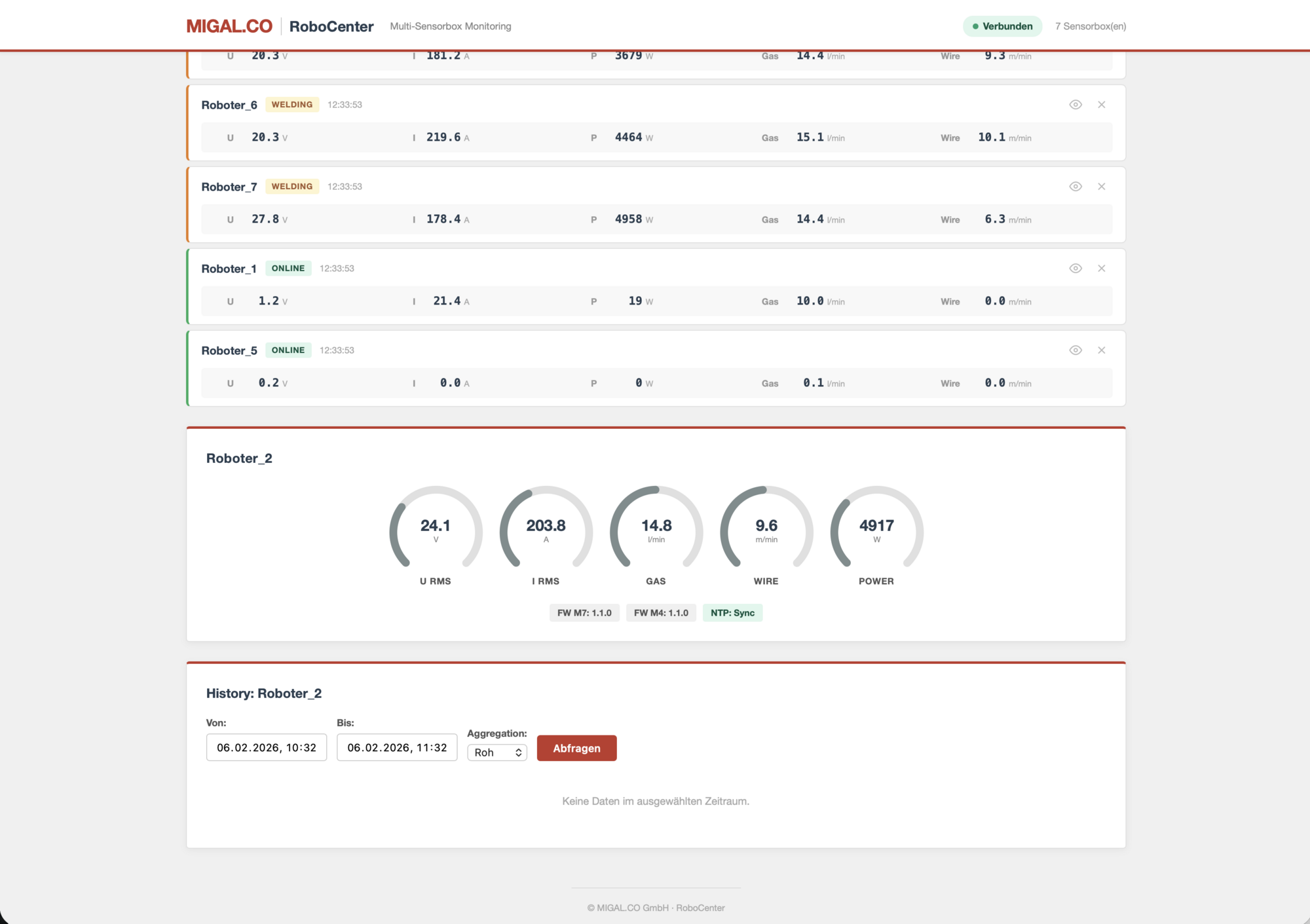The image size is (1310, 924).
Task: Close Roboter_5 card with X icon
Action: pyautogui.click(x=1102, y=350)
